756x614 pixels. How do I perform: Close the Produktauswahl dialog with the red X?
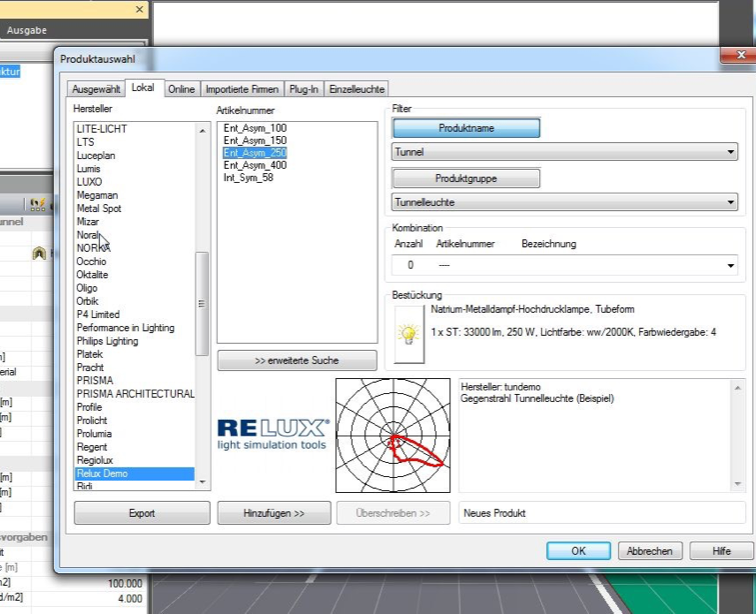click(x=741, y=55)
